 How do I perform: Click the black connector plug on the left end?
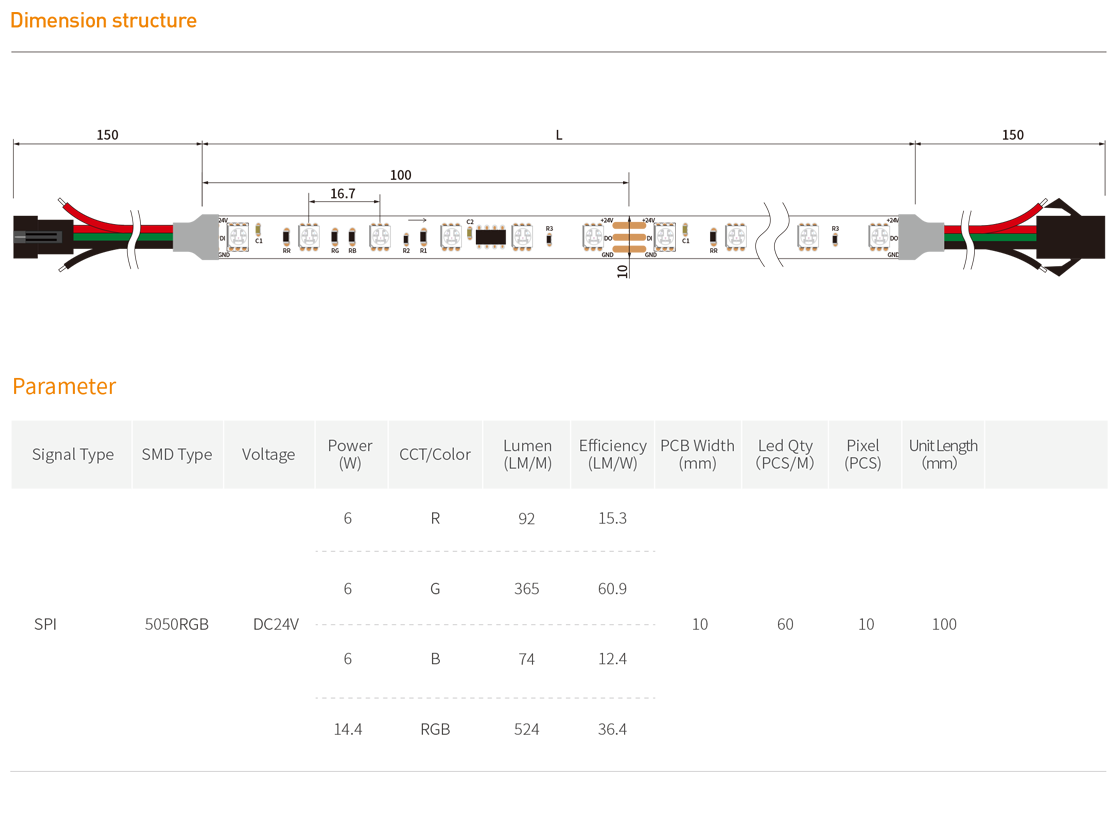pyautogui.click(x=38, y=237)
